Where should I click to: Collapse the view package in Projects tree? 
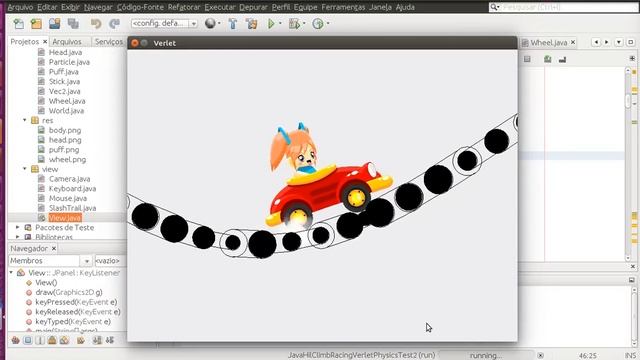pyautogui.click(x=24, y=169)
